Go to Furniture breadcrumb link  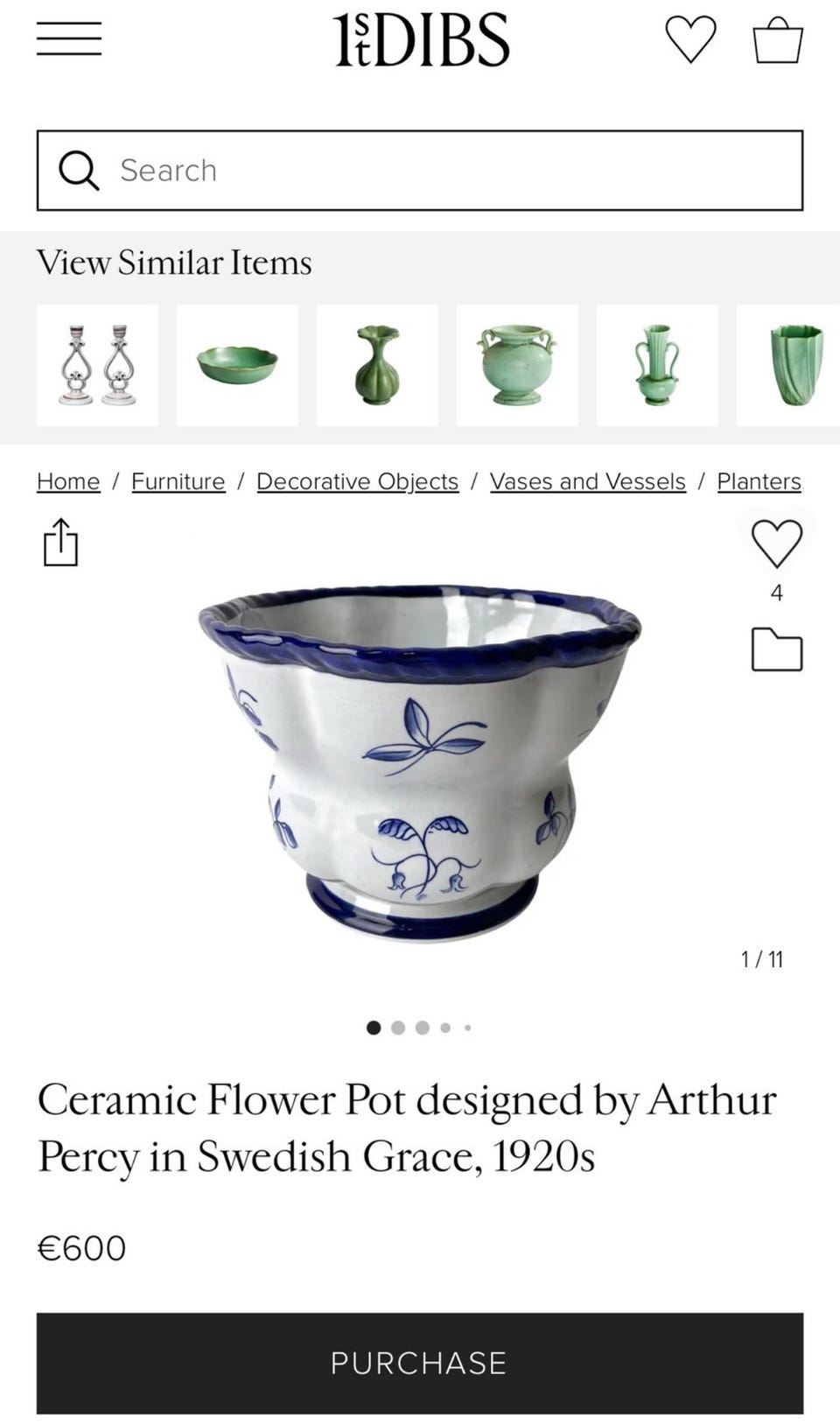[x=178, y=481]
